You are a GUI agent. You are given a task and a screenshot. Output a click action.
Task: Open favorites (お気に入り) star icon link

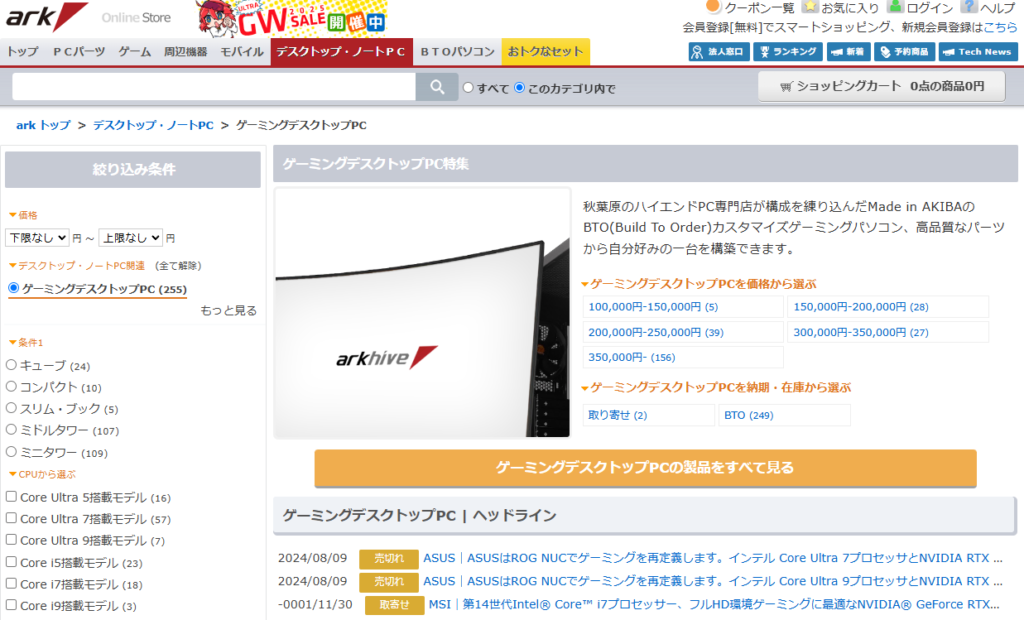point(840,8)
